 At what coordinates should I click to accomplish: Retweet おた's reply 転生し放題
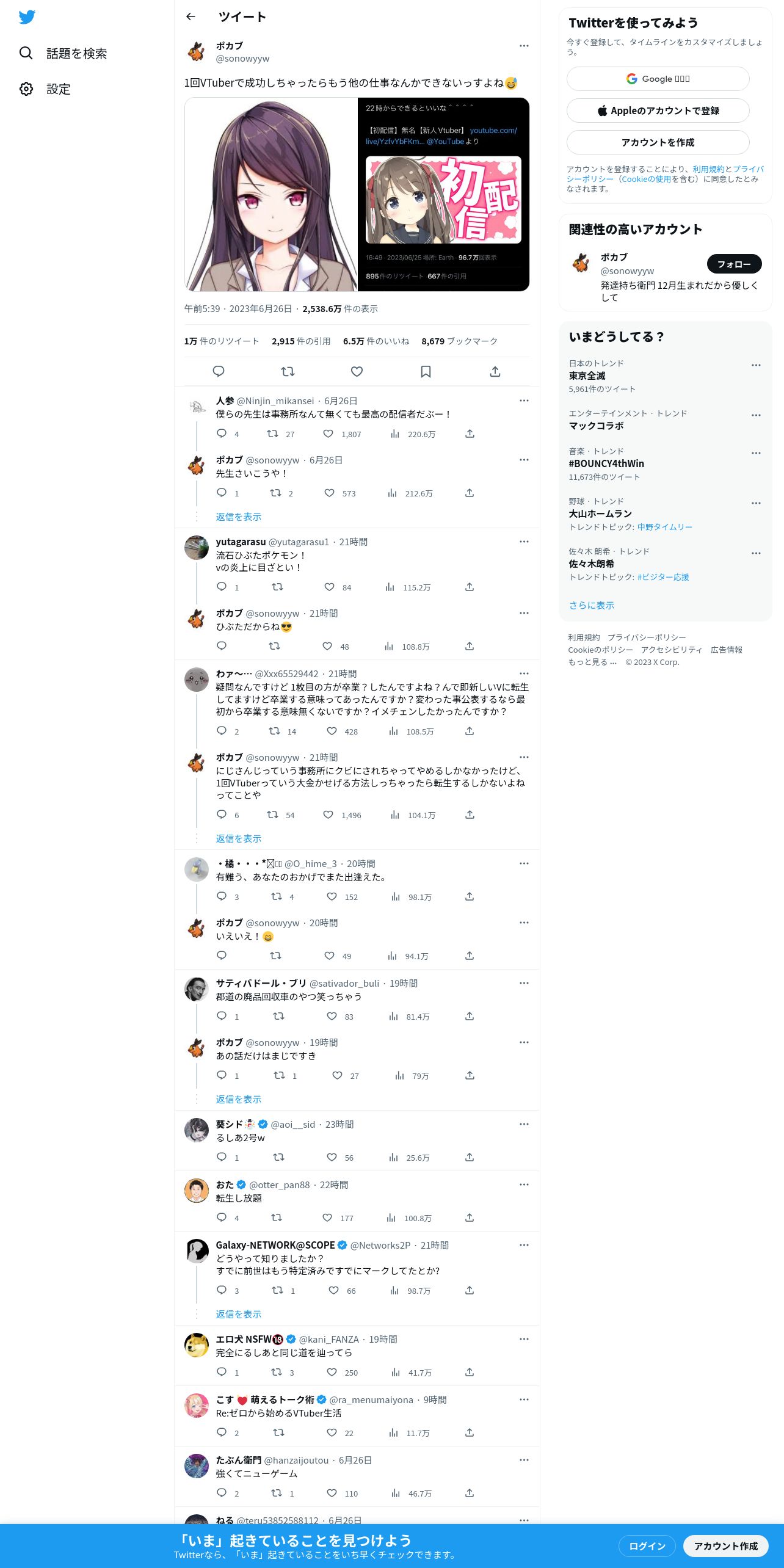[x=277, y=1218]
